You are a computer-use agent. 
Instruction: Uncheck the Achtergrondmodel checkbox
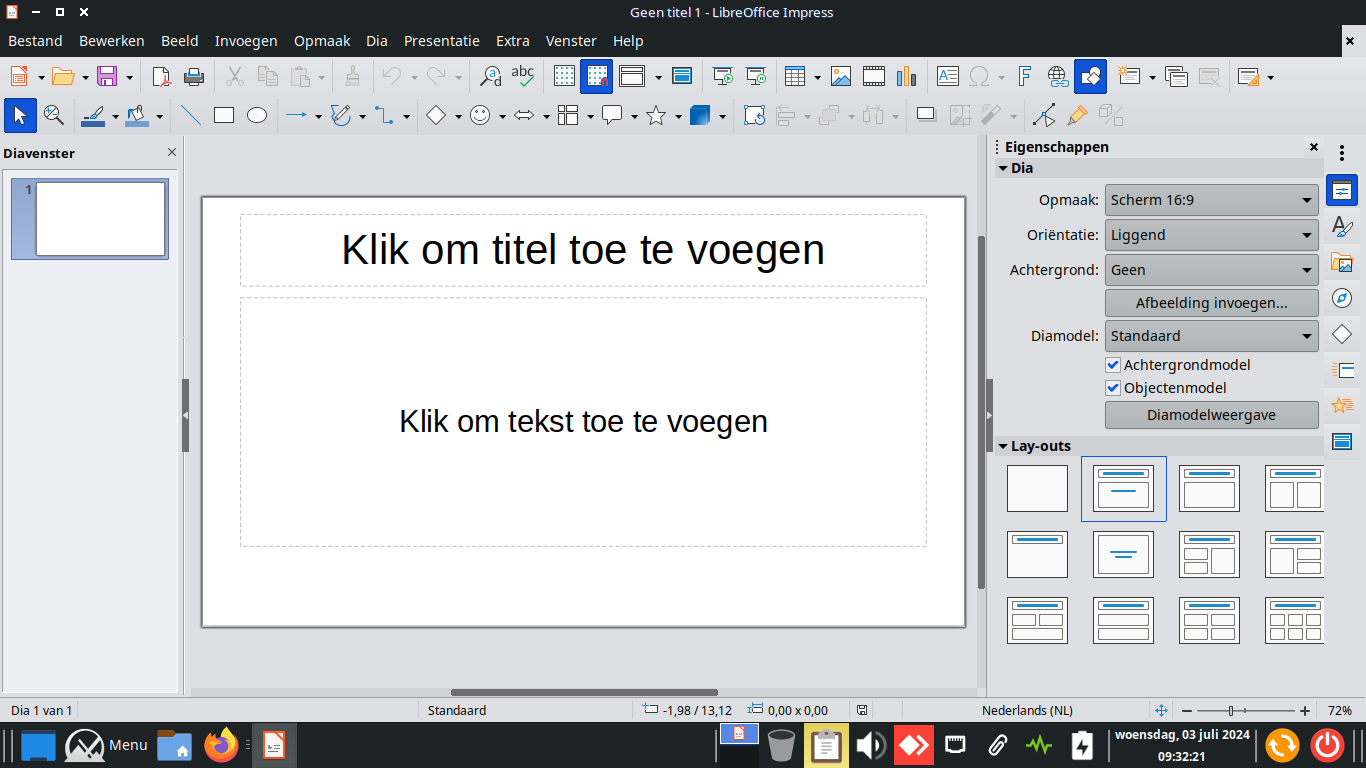pos(1113,365)
